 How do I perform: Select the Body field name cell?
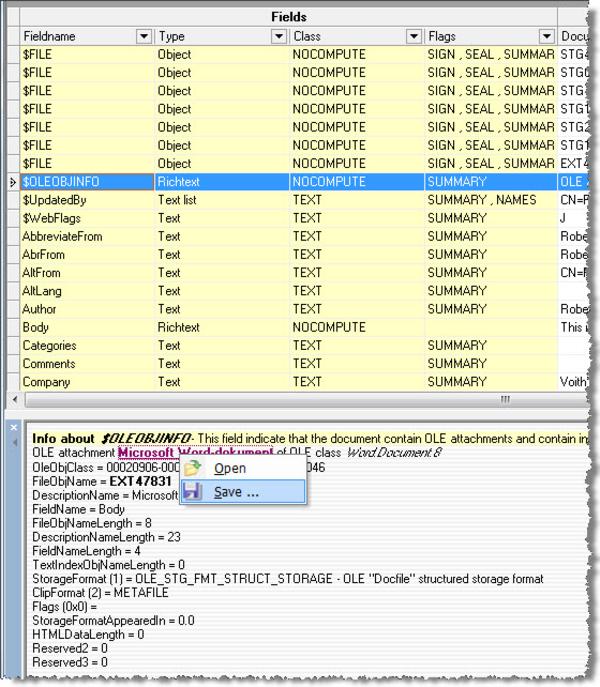coord(87,327)
